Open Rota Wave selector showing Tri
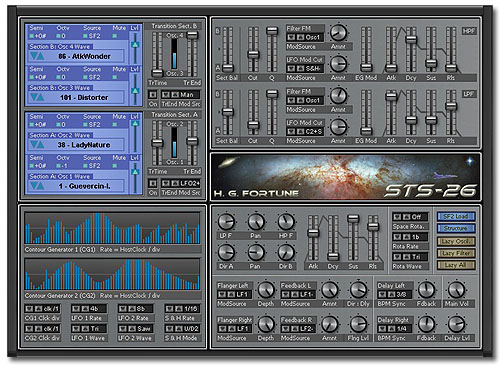Screen dimensions: 500x366 point(410,257)
